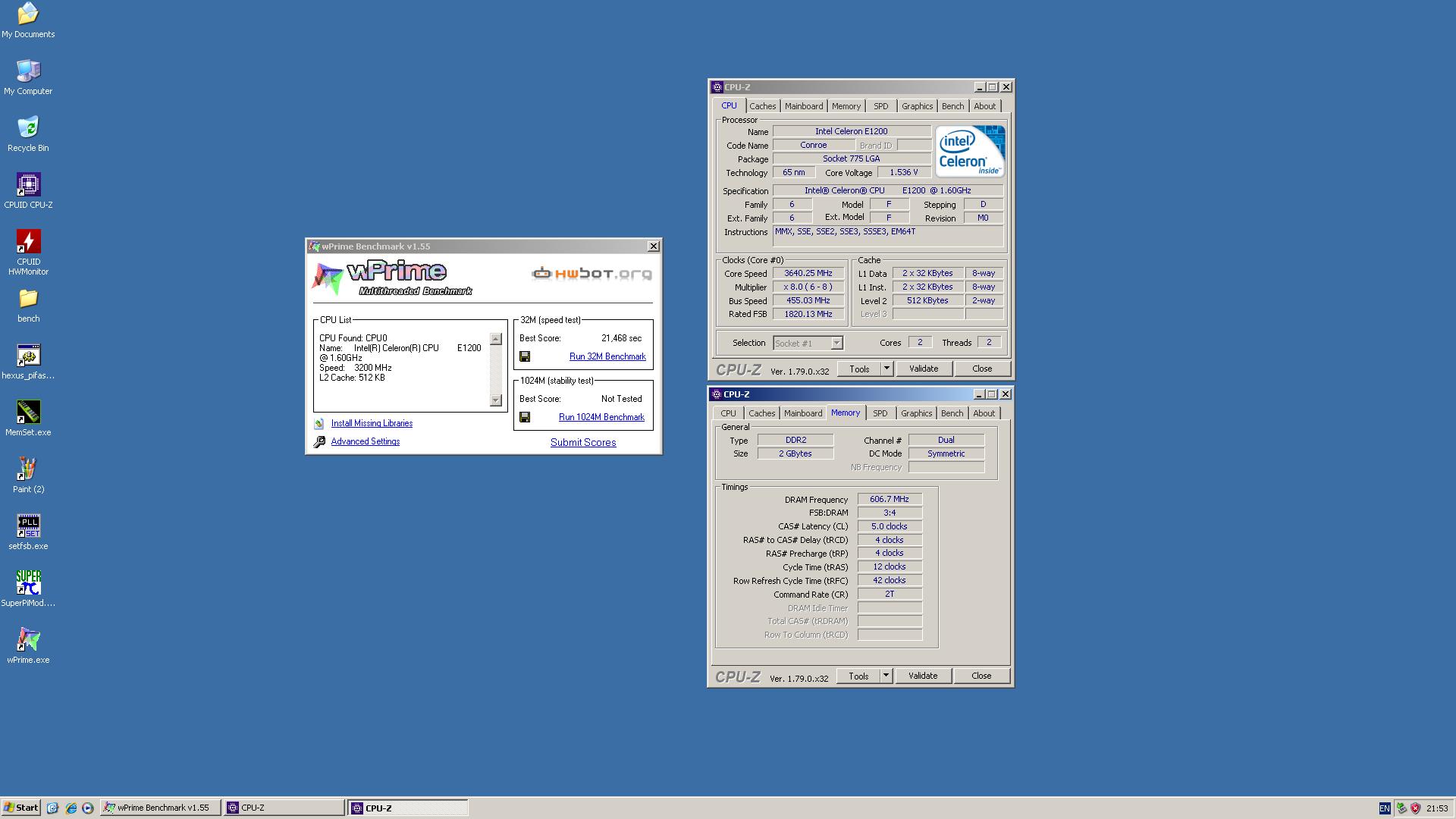Click CPU List scrollbar up arrow
The image size is (1456, 819).
pos(496,339)
